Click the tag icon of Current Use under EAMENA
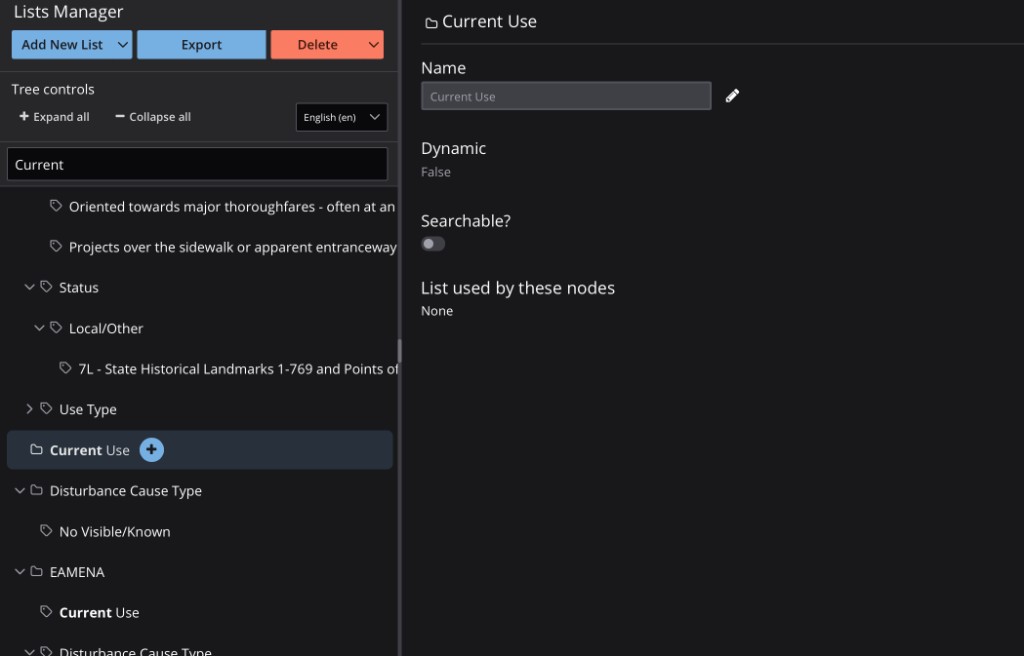 46,612
